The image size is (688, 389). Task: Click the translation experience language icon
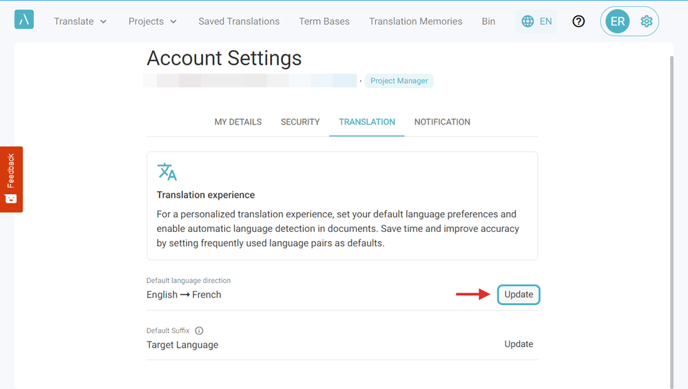pos(167,171)
